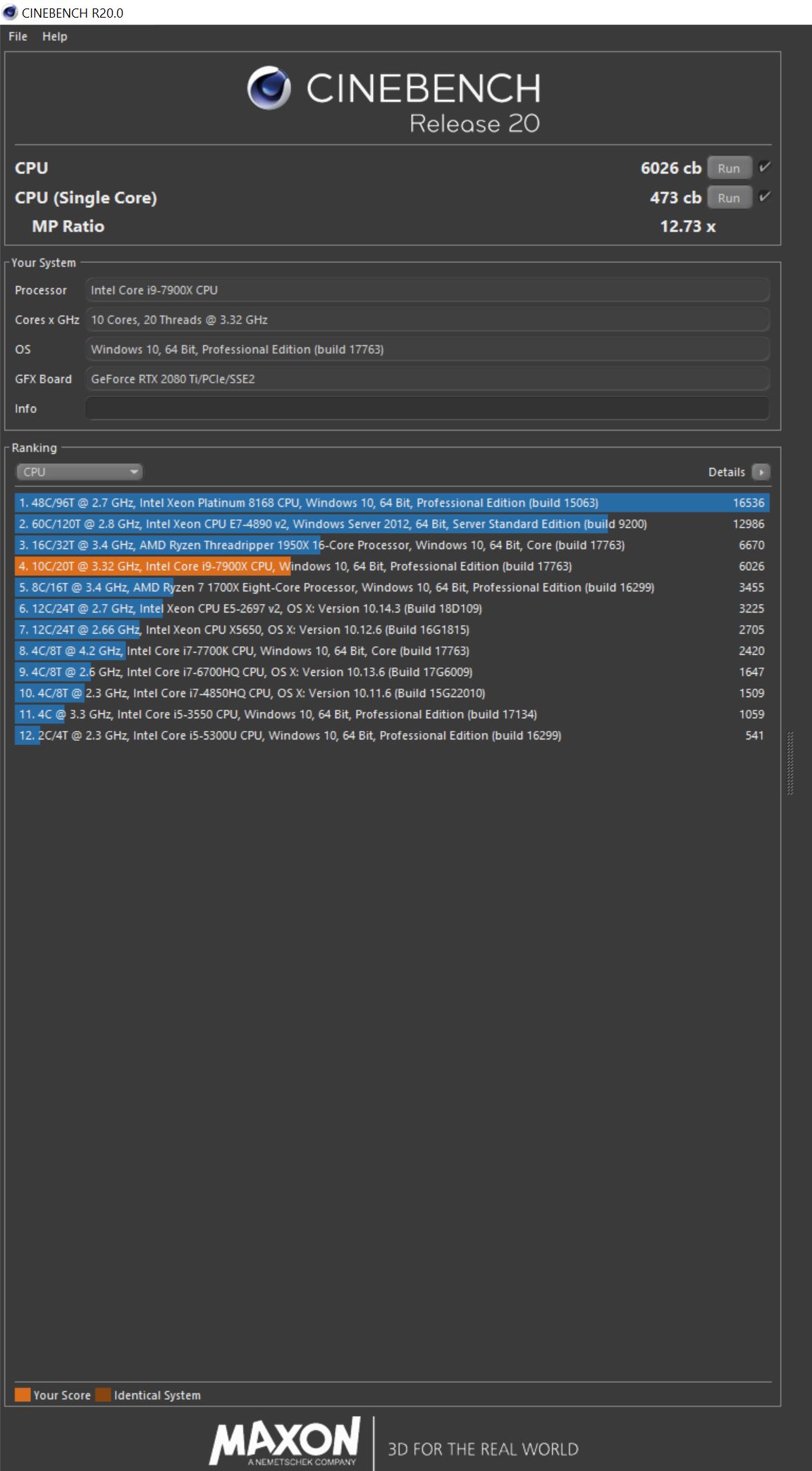Select ranking row 11 Core i5-3550
This screenshot has width=812, height=1471.
[x=392, y=715]
